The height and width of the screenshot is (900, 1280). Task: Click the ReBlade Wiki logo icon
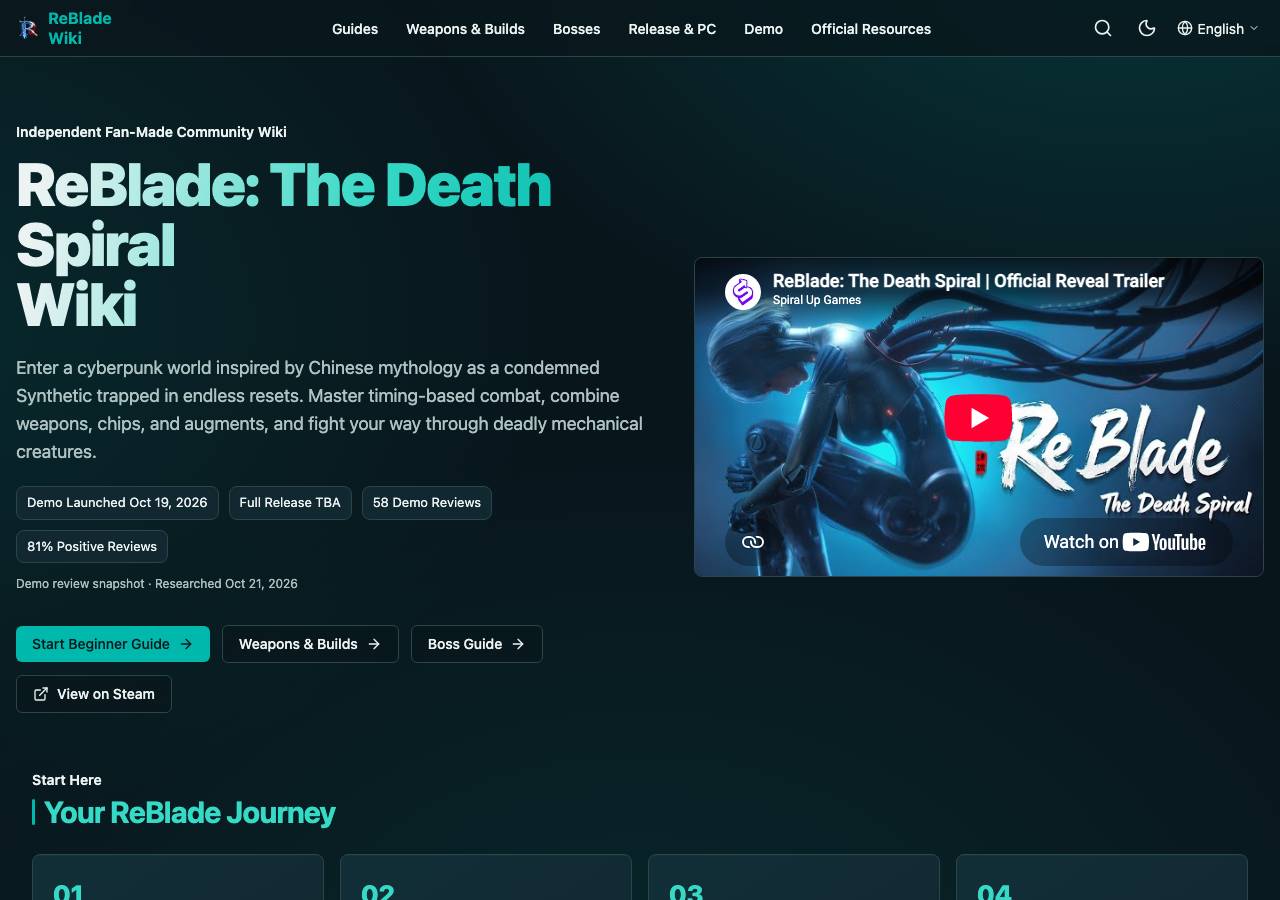coord(27,28)
